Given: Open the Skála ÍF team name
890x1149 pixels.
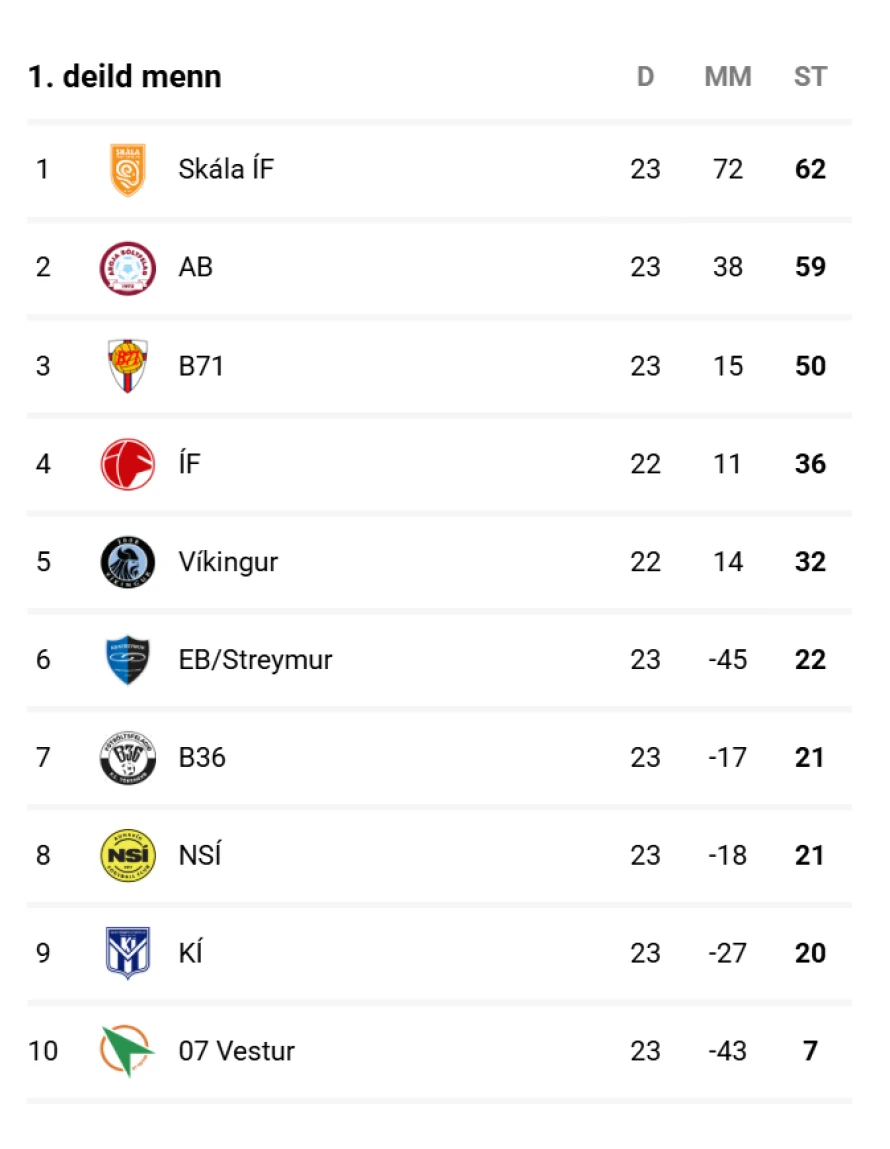Looking at the screenshot, I should (x=226, y=169).
